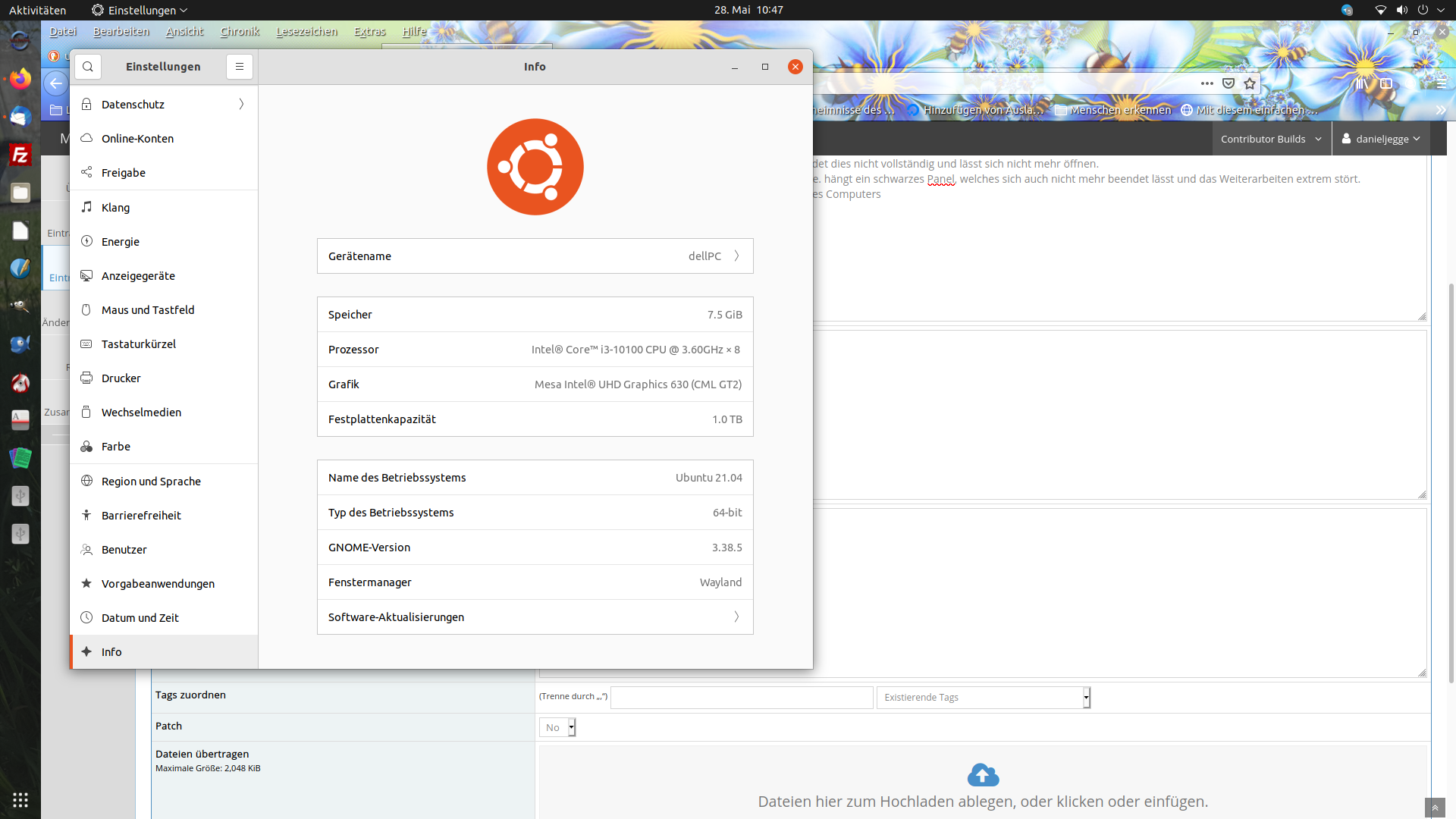This screenshot has height=819, width=1456.
Task: Open the Chronik menu
Action: 240,31
